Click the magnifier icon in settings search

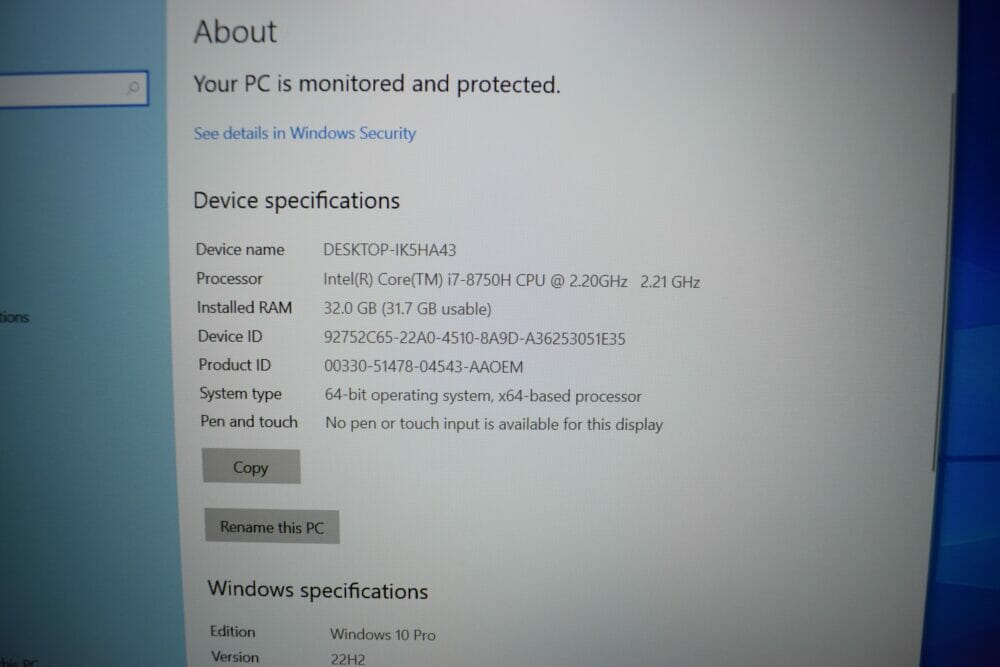click(133, 87)
